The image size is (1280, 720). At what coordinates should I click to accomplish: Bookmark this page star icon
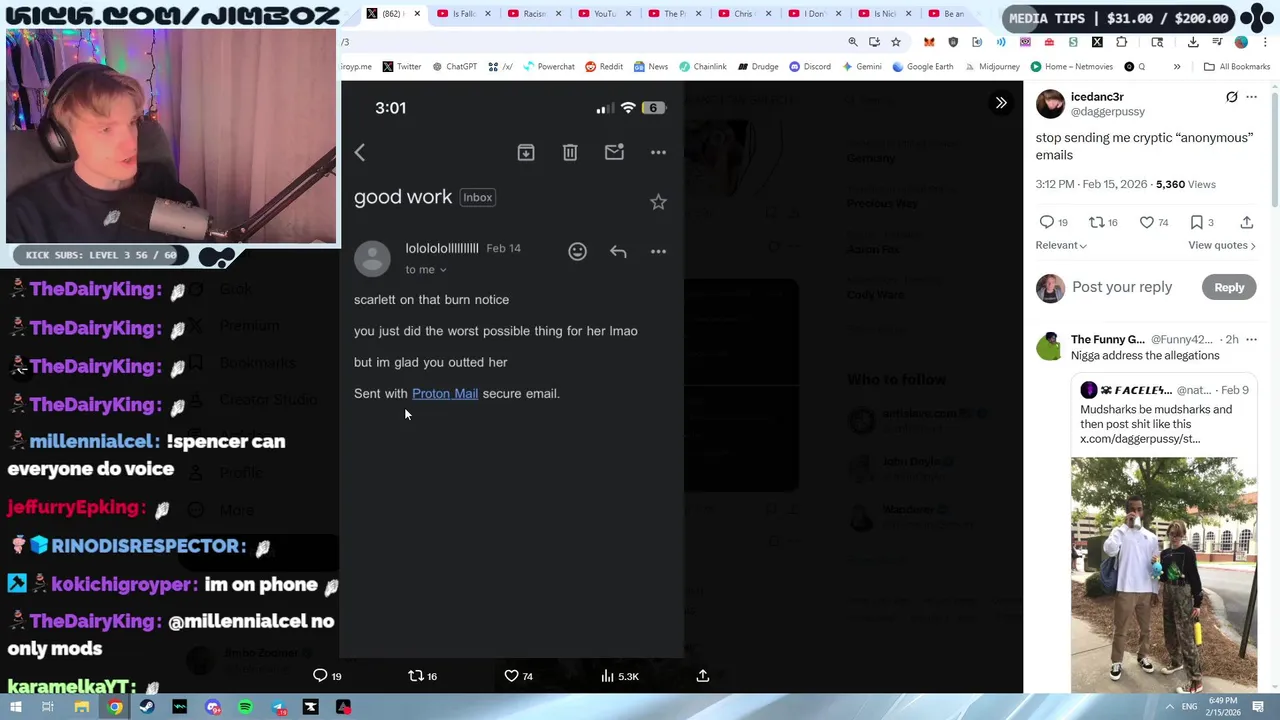(x=896, y=42)
